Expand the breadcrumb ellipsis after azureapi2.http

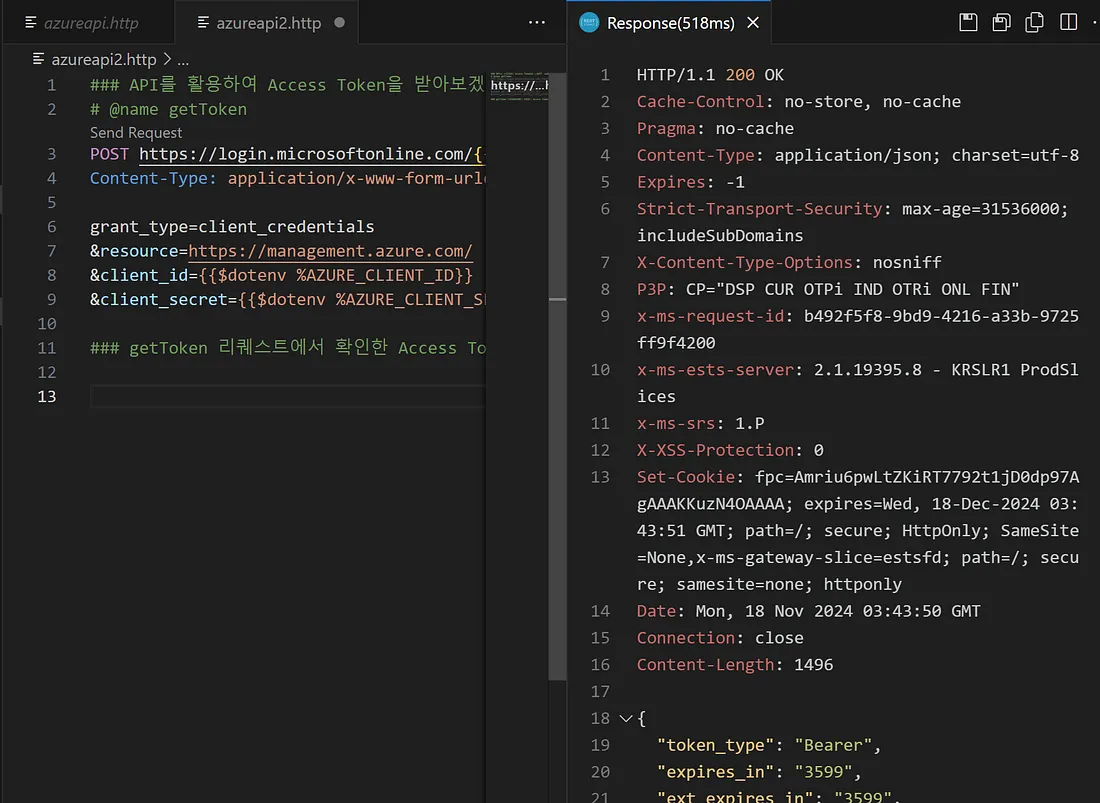[x=183, y=59]
